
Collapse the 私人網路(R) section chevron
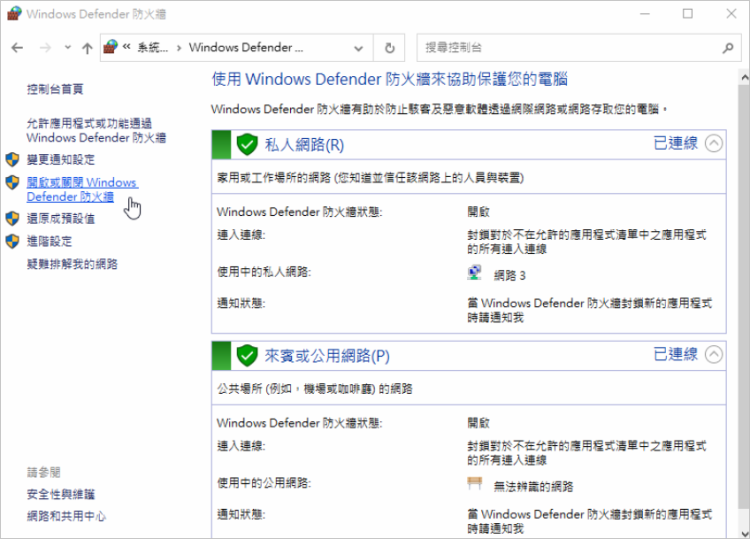pyautogui.click(x=714, y=143)
